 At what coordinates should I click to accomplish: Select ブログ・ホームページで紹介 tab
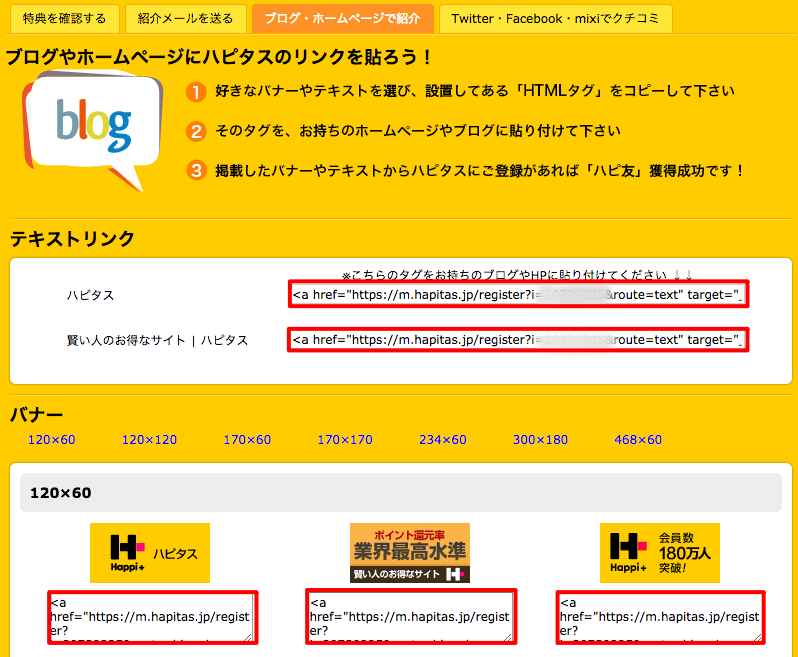click(343, 19)
